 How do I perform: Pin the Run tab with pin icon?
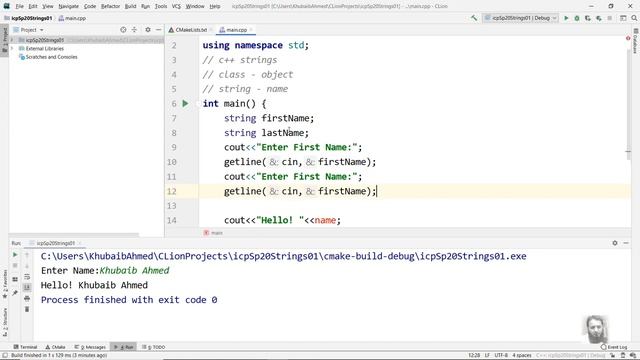point(15,293)
